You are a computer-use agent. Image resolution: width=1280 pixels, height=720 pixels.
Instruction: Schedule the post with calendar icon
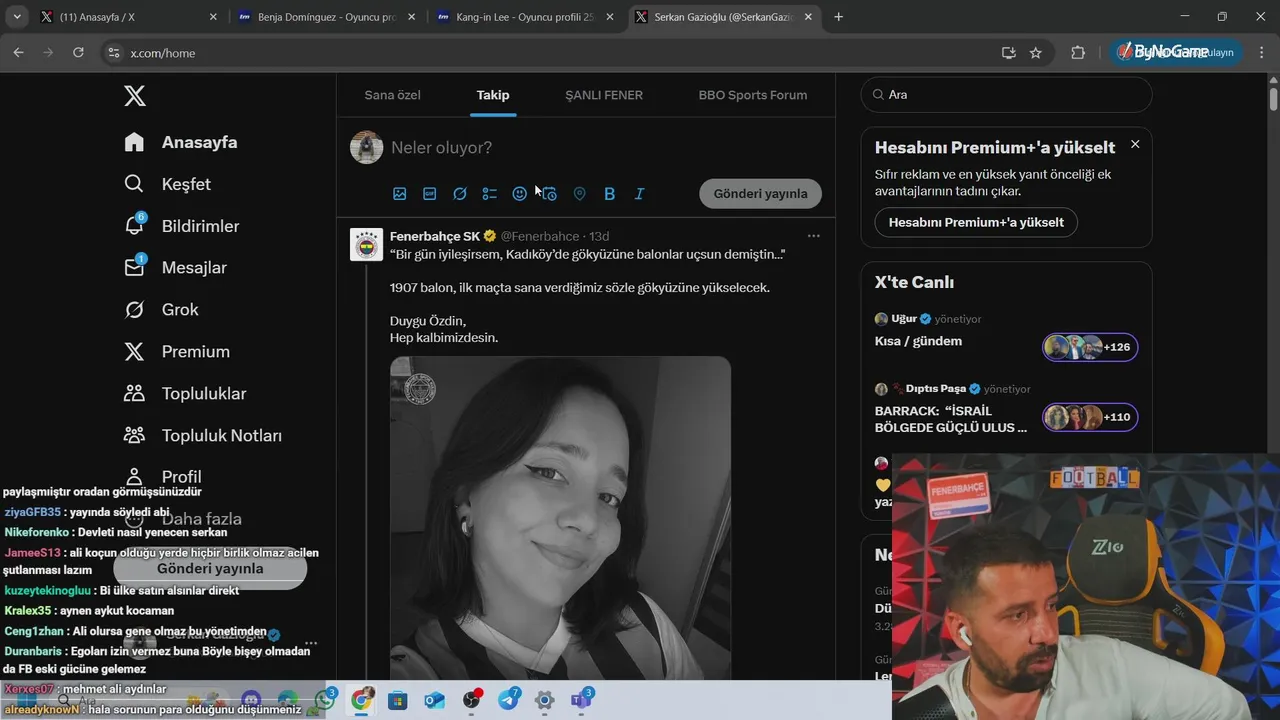pyautogui.click(x=549, y=194)
